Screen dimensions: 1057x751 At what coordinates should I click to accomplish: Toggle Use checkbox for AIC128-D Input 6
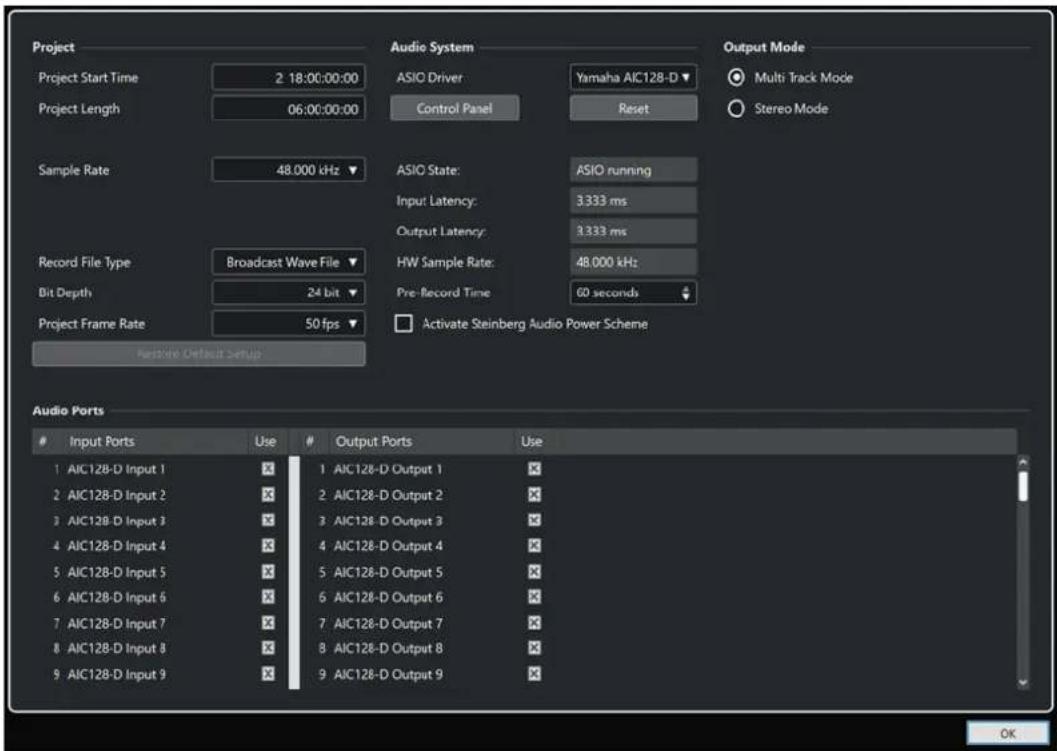[268, 597]
